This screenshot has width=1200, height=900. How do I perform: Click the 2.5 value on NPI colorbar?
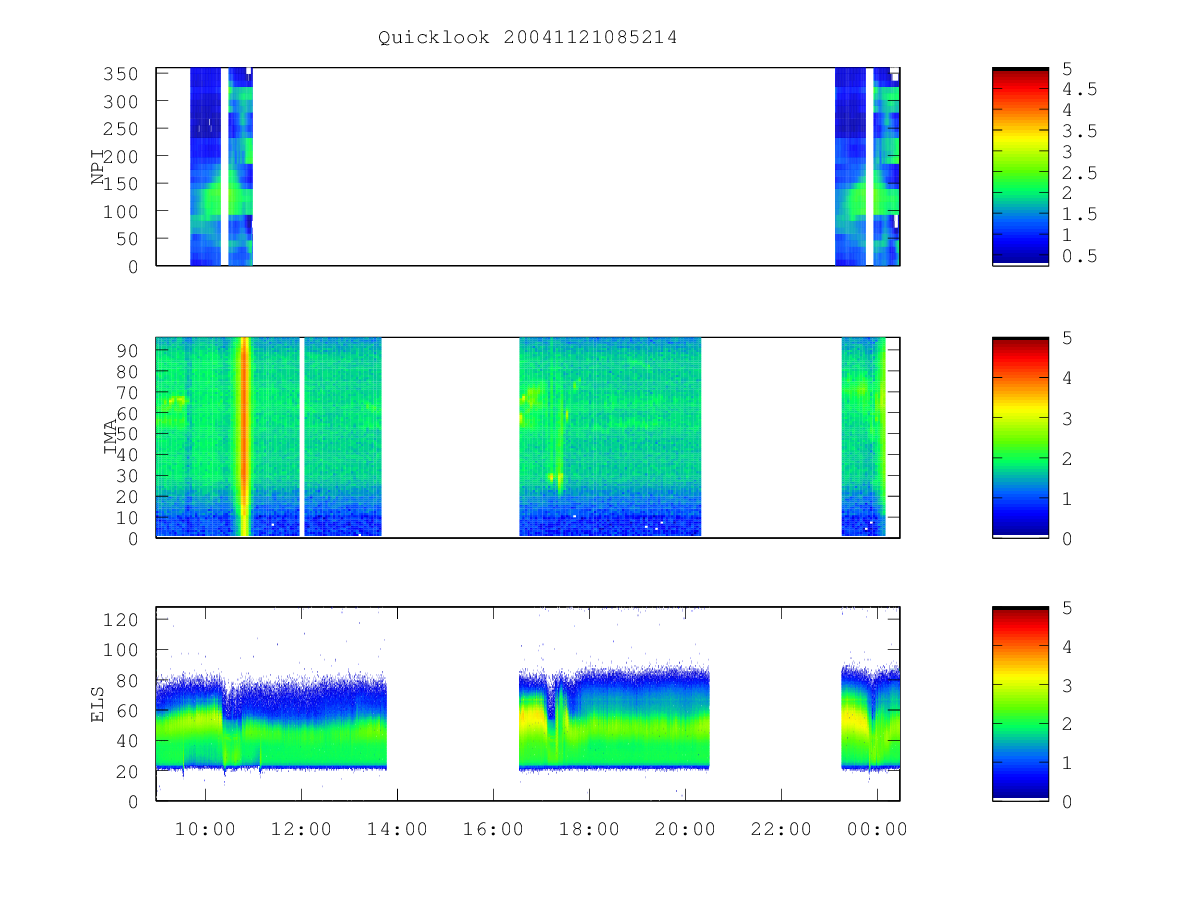(1079, 173)
